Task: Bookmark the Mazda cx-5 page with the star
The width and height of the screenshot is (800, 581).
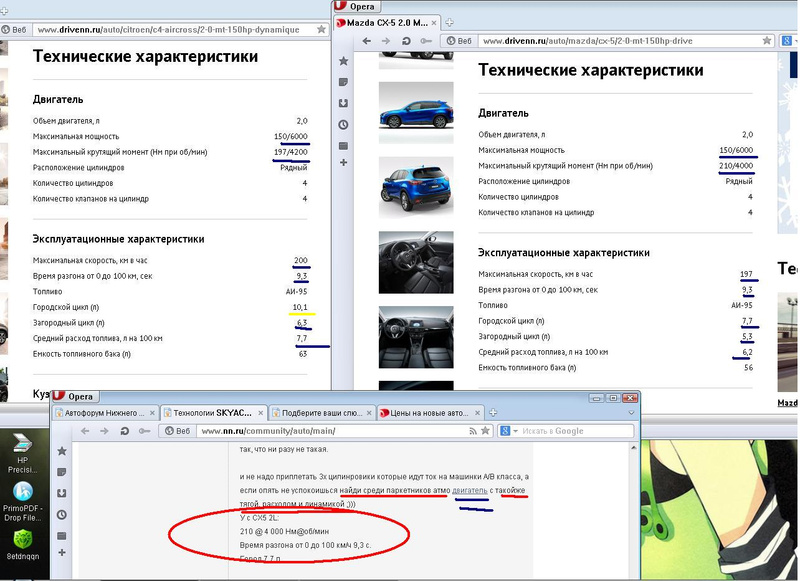Action: [766, 41]
